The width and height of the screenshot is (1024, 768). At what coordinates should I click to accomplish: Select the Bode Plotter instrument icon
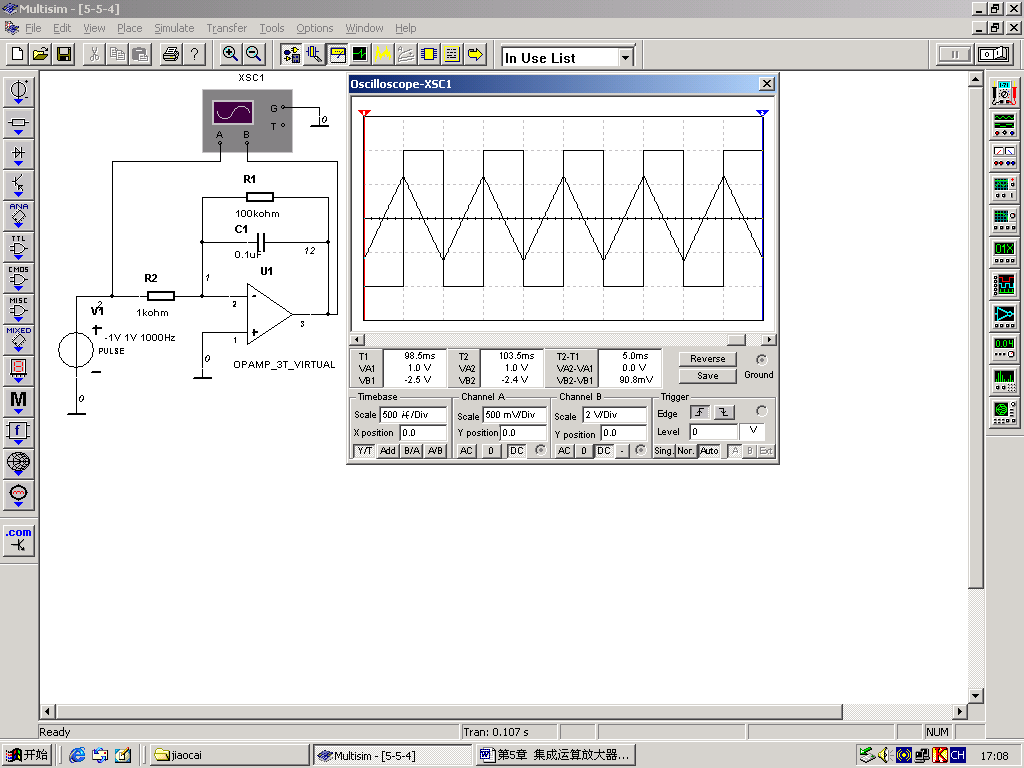coord(1004,220)
